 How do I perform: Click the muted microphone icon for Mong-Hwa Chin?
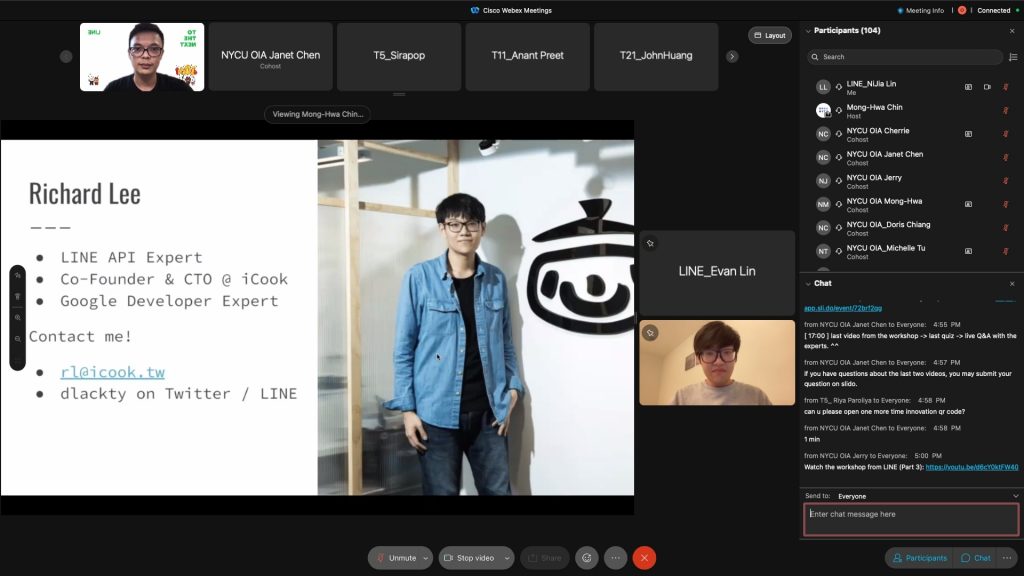pyautogui.click(x=1006, y=110)
